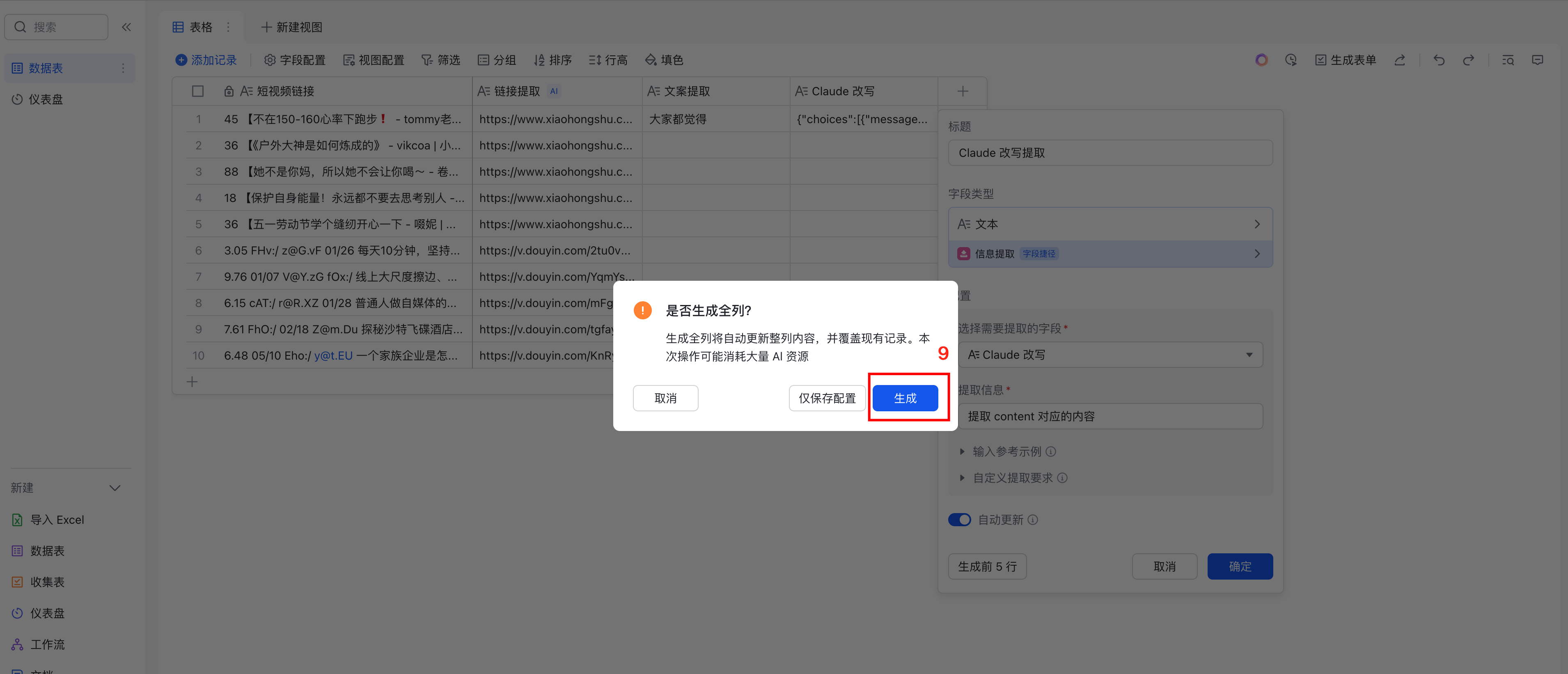Click 仅保存配置 button
The image size is (1568, 674).
[x=827, y=398]
